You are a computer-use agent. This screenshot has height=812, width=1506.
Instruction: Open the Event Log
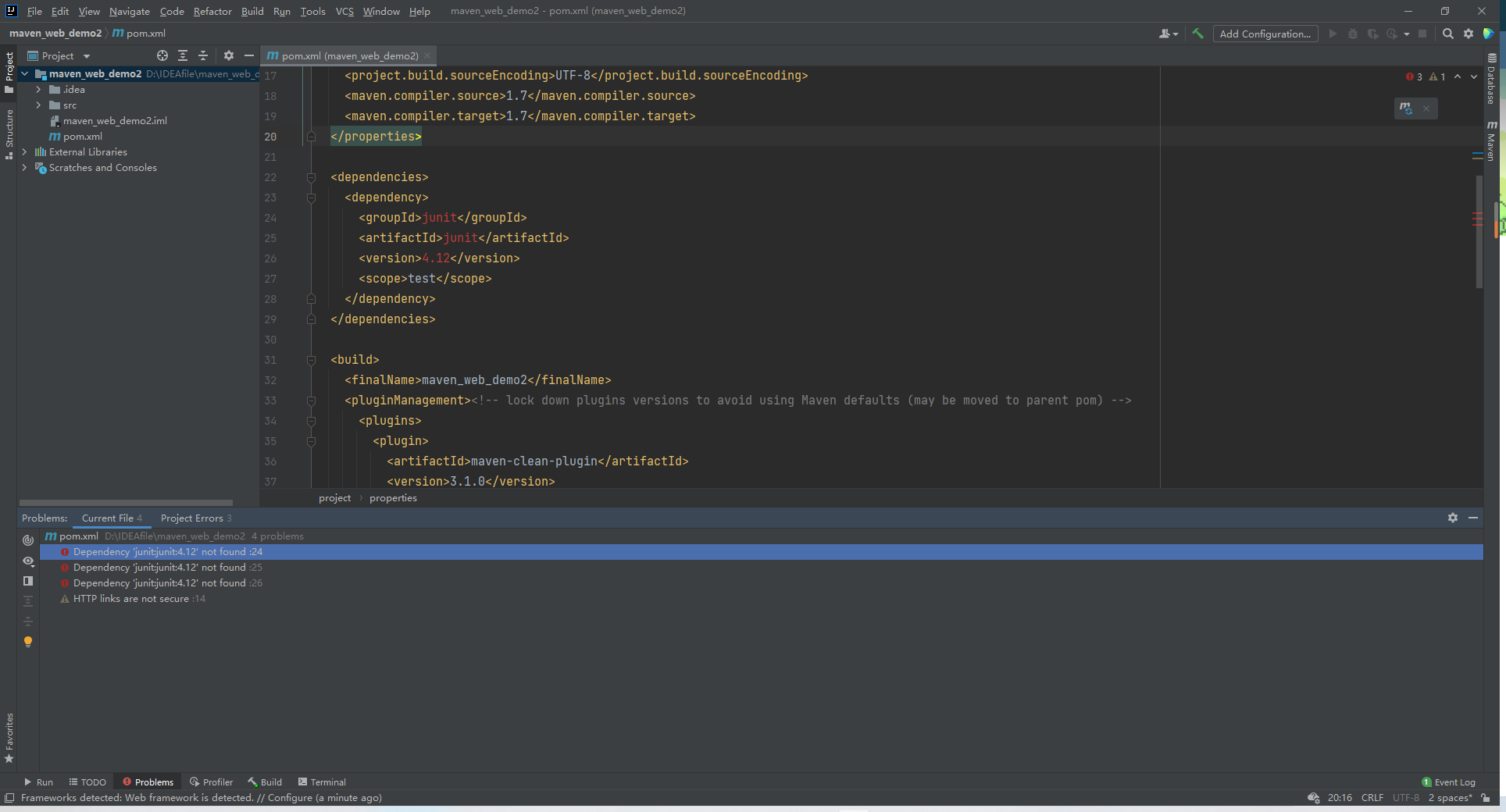point(1449,782)
